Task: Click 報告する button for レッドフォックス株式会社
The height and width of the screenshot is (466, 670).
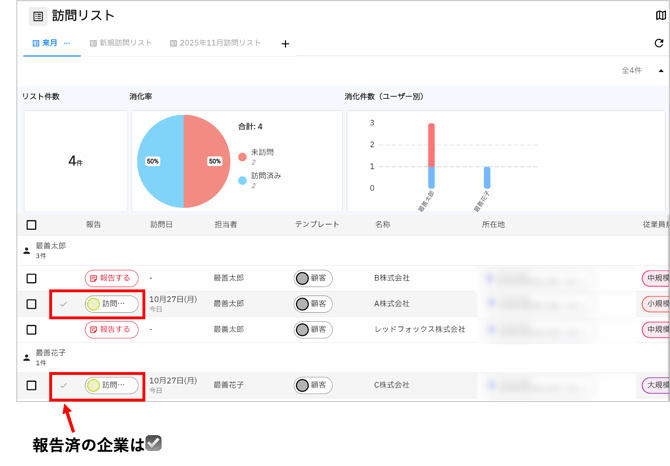Action: click(110, 329)
